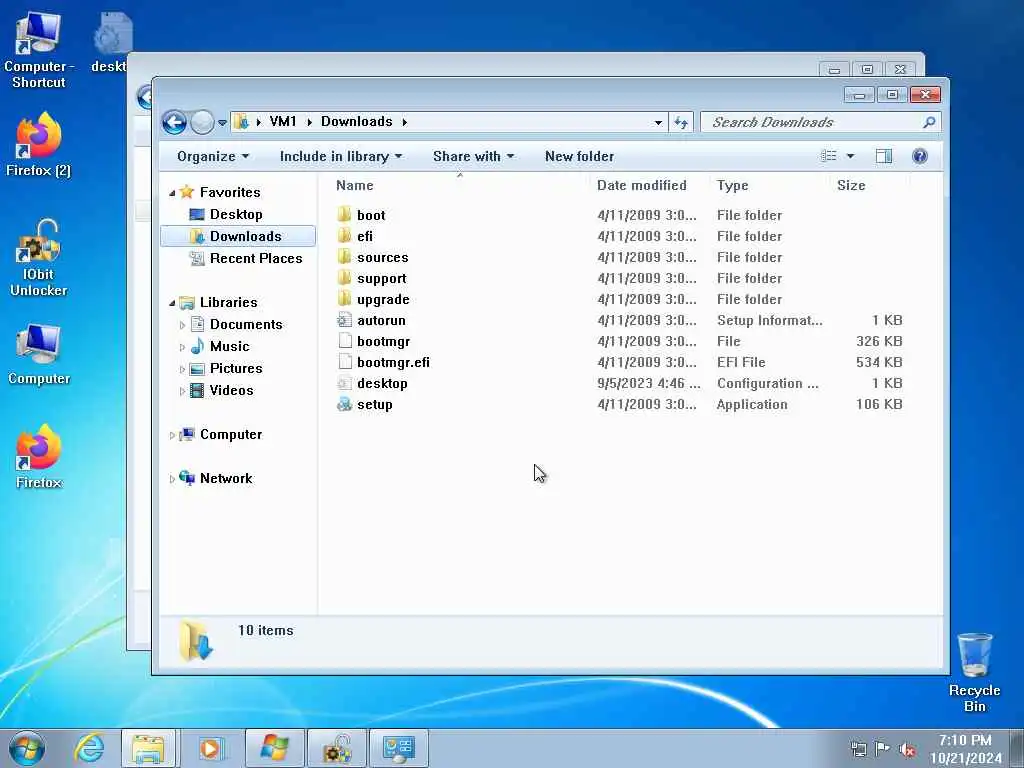Select the boot folder
The height and width of the screenshot is (768, 1024).
click(x=371, y=216)
